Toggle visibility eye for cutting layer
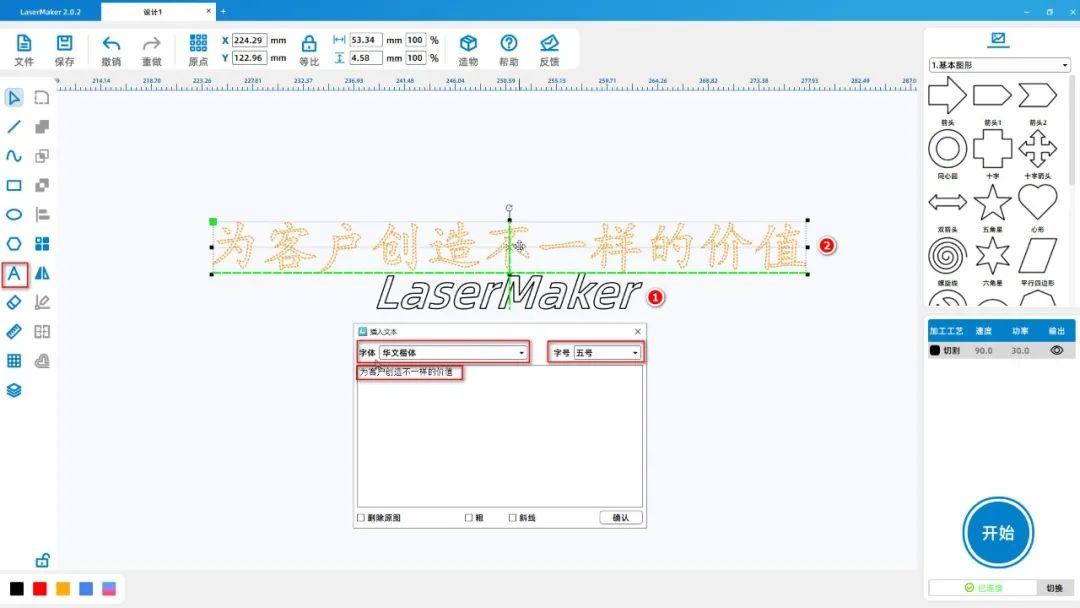 tap(1056, 351)
